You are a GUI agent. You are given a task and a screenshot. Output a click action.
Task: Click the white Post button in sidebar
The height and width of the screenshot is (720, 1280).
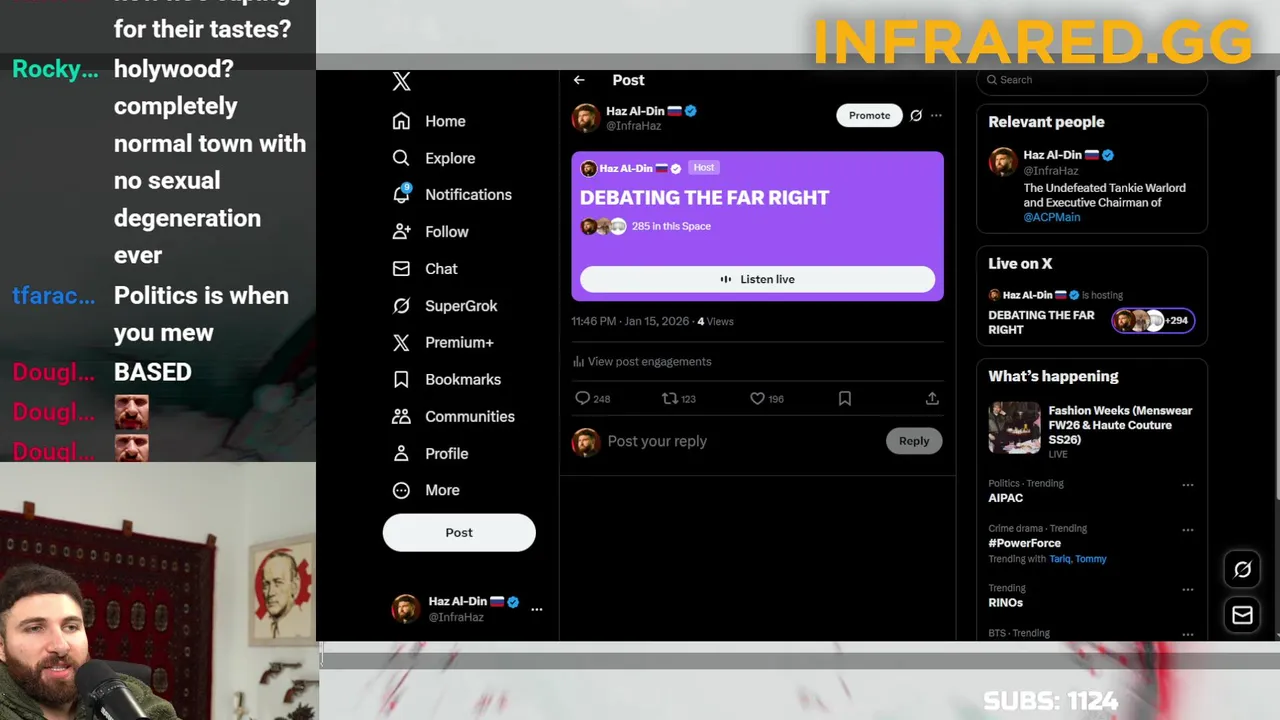pyautogui.click(x=459, y=533)
